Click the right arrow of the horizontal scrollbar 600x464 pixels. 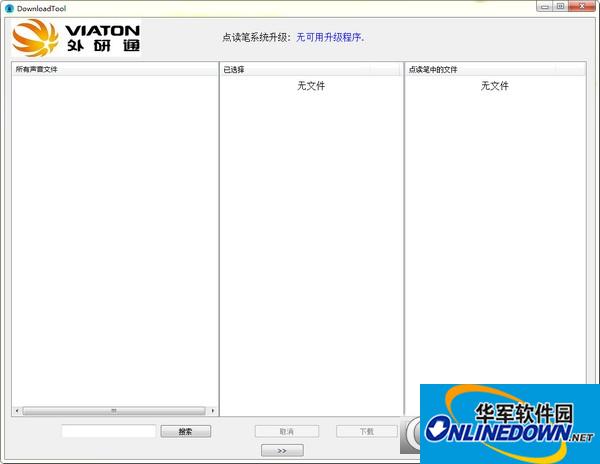tap(213, 410)
